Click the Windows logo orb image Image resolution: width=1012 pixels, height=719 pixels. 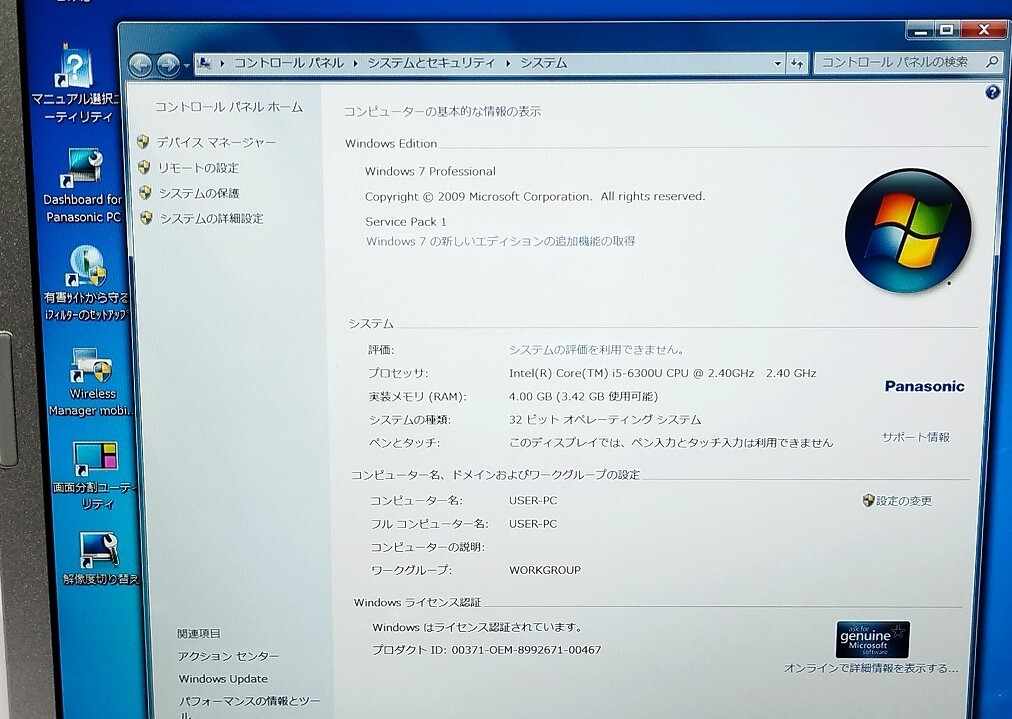click(908, 230)
